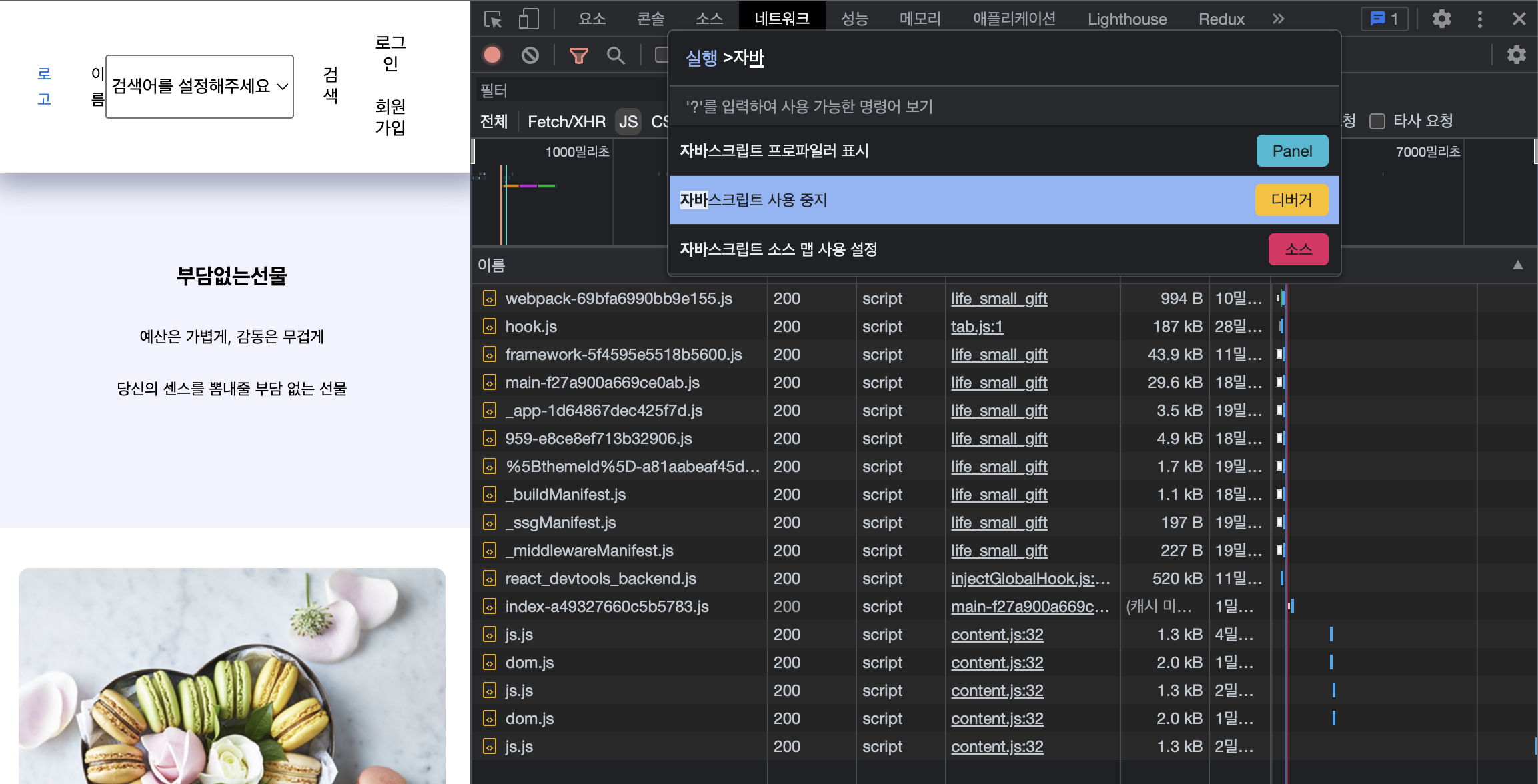
Task: Open network search magnifier icon
Action: coord(616,55)
